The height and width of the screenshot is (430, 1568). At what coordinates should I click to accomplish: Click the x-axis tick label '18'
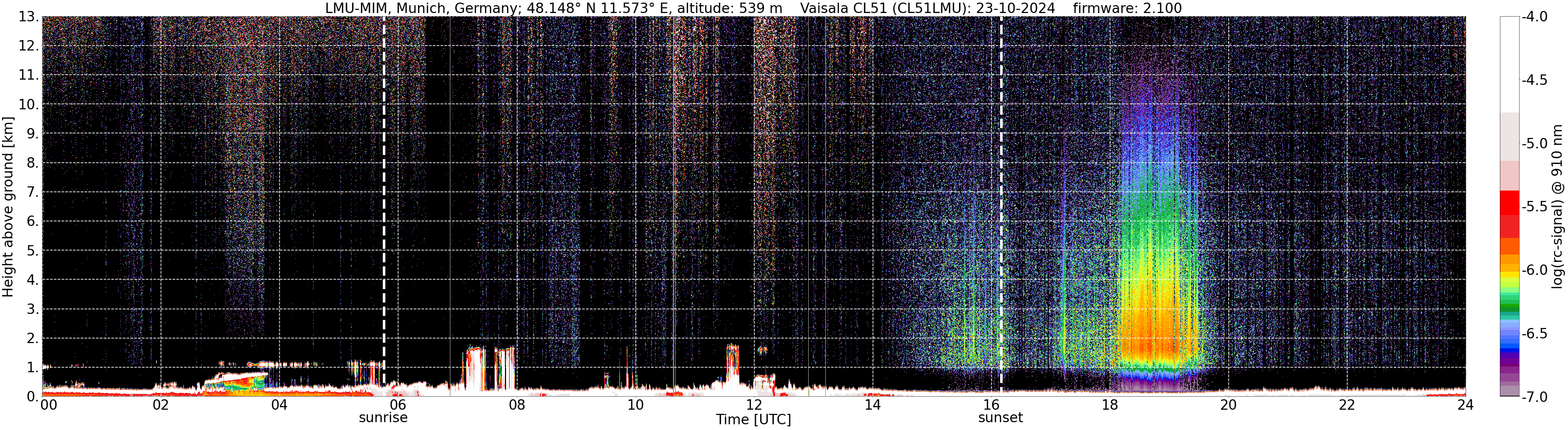[x=1110, y=405]
